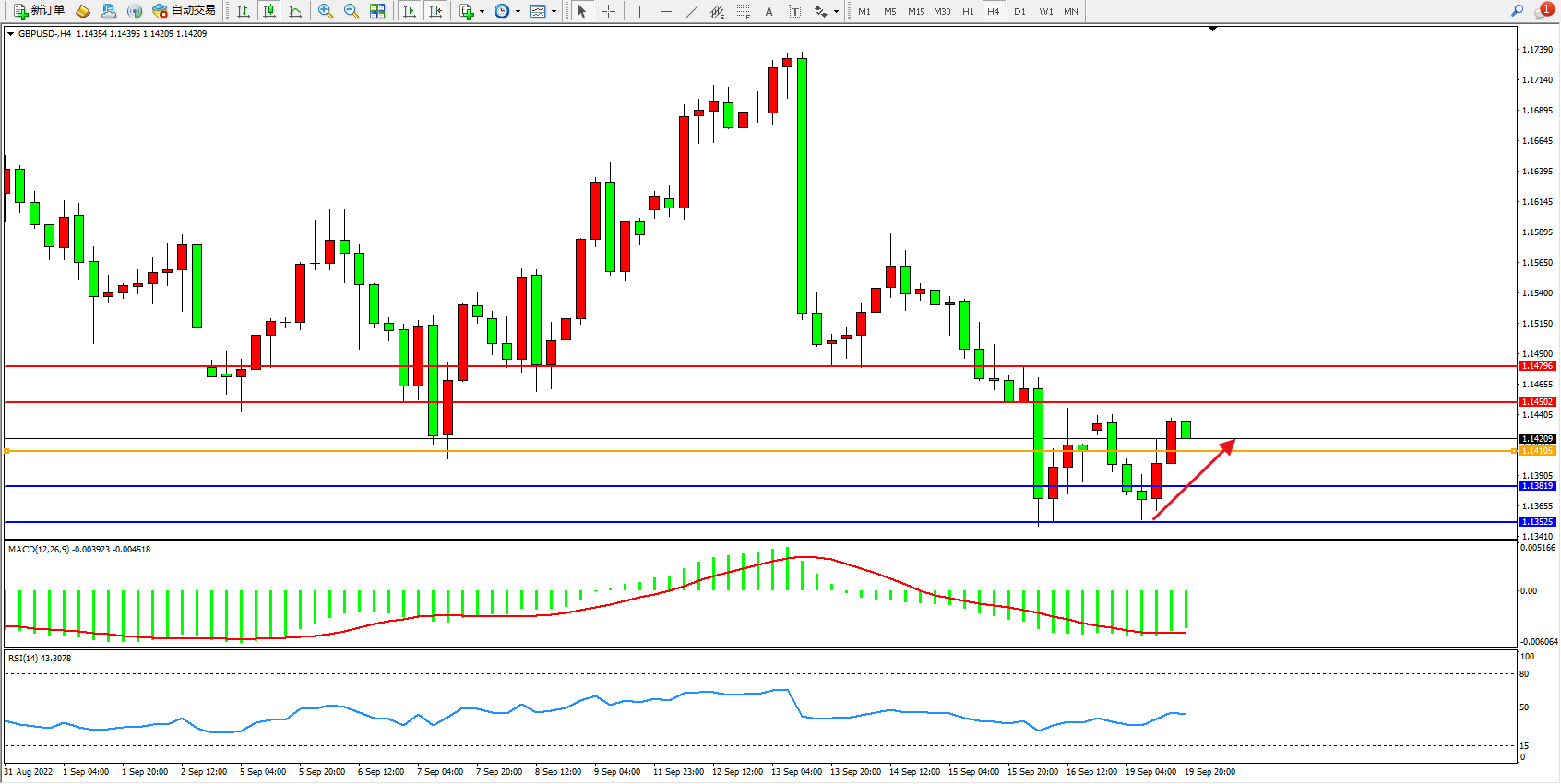
Task: Zoom out of the chart
Action: click(352, 11)
